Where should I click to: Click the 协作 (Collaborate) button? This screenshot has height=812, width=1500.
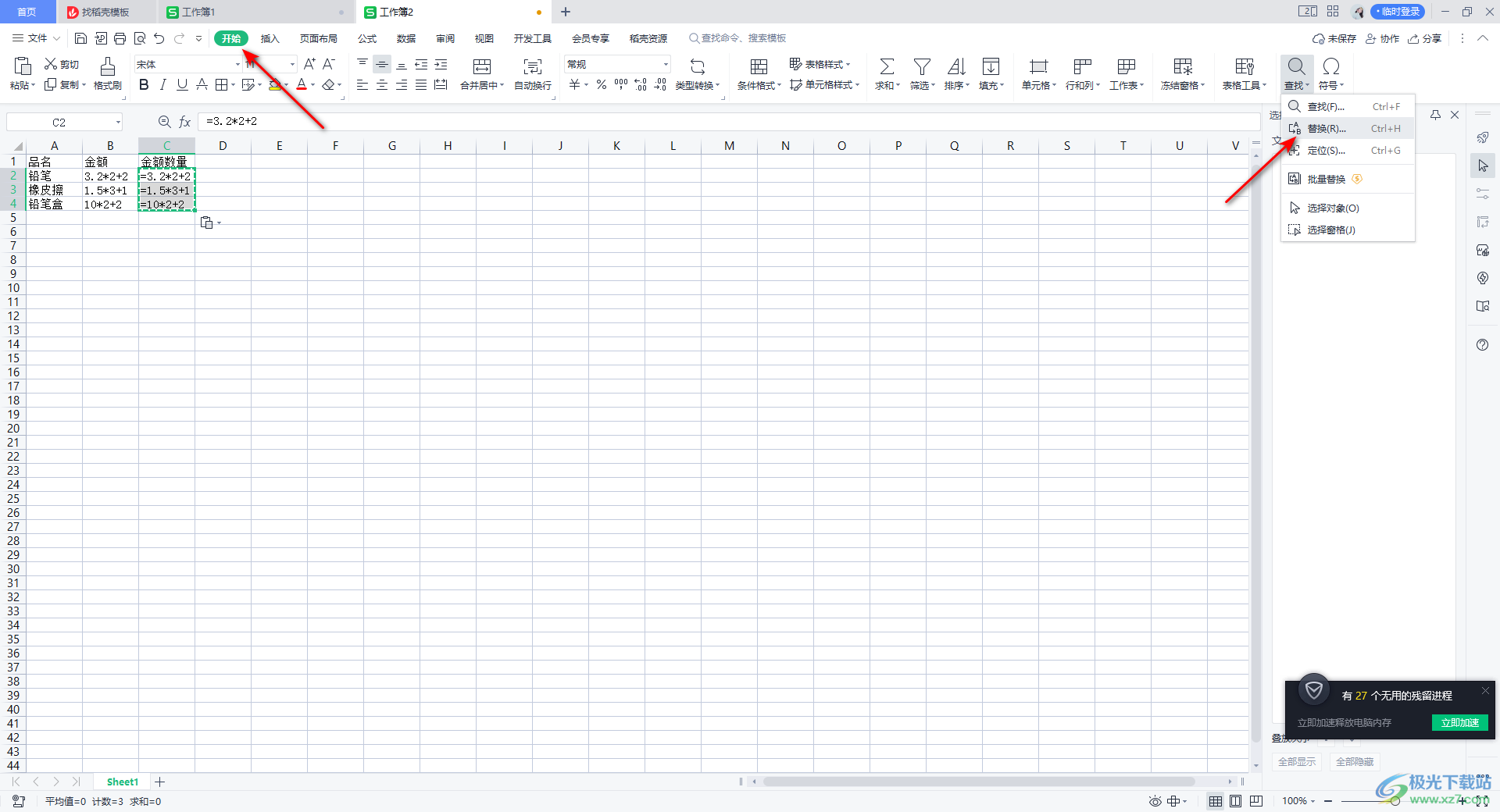1382,38
